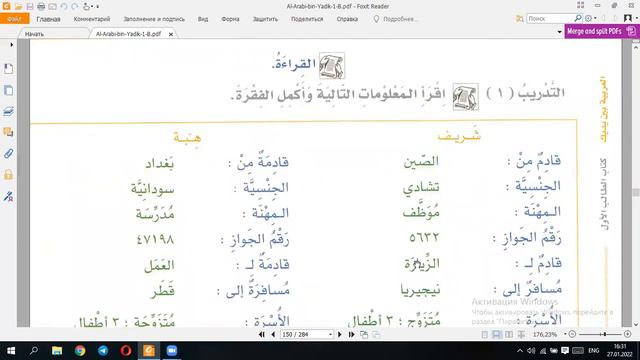This screenshot has height=360, width=640.
Task: Save the document with the diskette icon
Action: (x=30, y=7)
